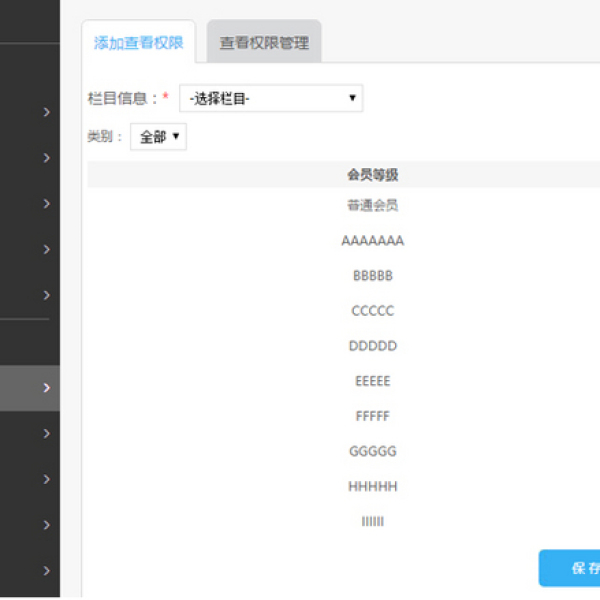Click the HHHHH member level row
The width and height of the screenshot is (600, 600).
pos(372,486)
